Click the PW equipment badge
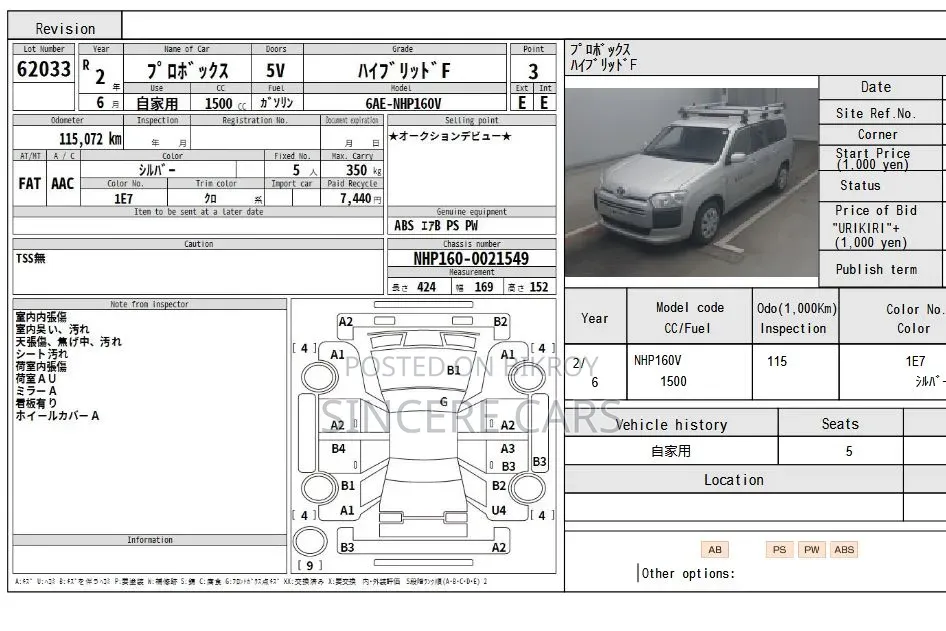The image size is (946, 631). click(x=812, y=550)
